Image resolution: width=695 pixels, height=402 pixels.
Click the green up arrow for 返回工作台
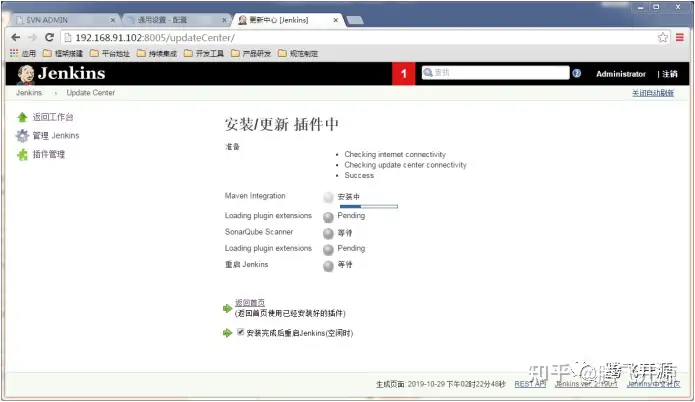[22, 117]
